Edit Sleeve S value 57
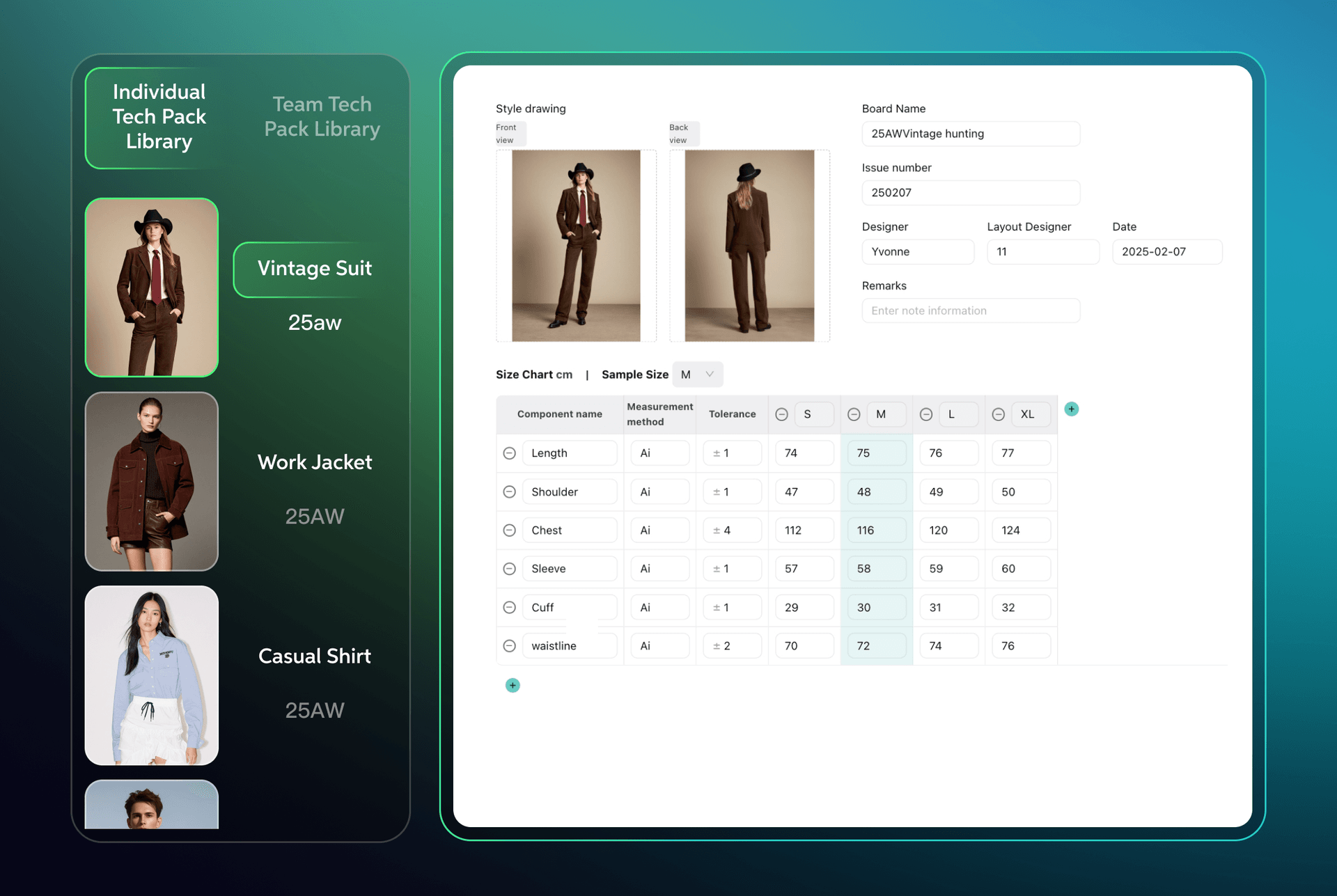The image size is (1337, 896). (x=804, y=569)
